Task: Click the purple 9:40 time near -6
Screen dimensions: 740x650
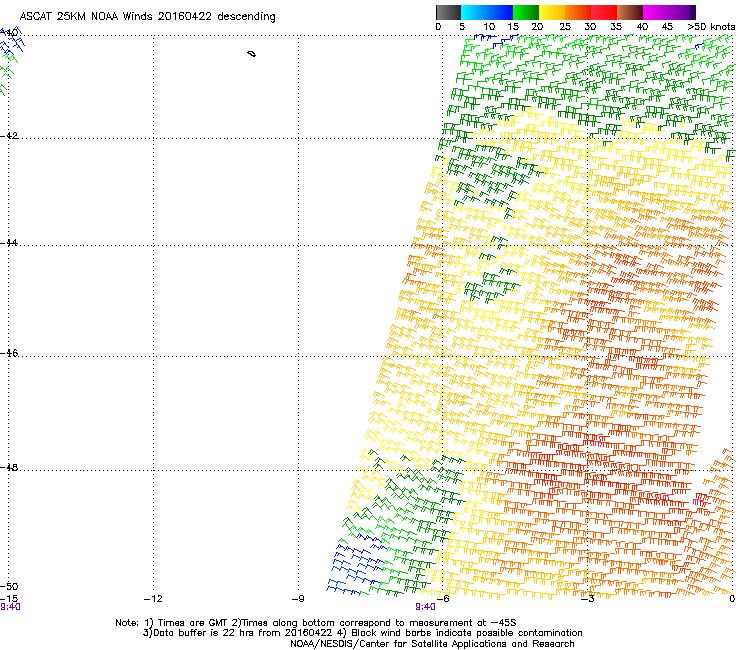Action: (x=425, y=607)
